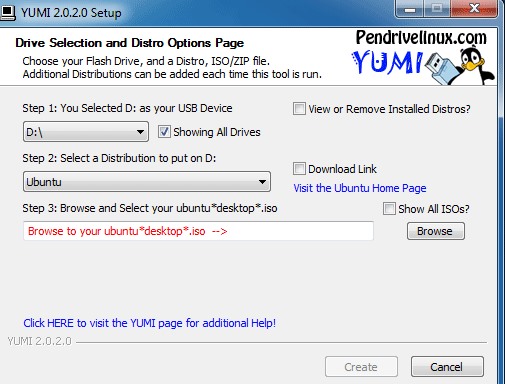This screenshot has height=384, width=505.
Task: Click the 'Step 1: You Selected D:' label
Action: (x=127, y=108)
